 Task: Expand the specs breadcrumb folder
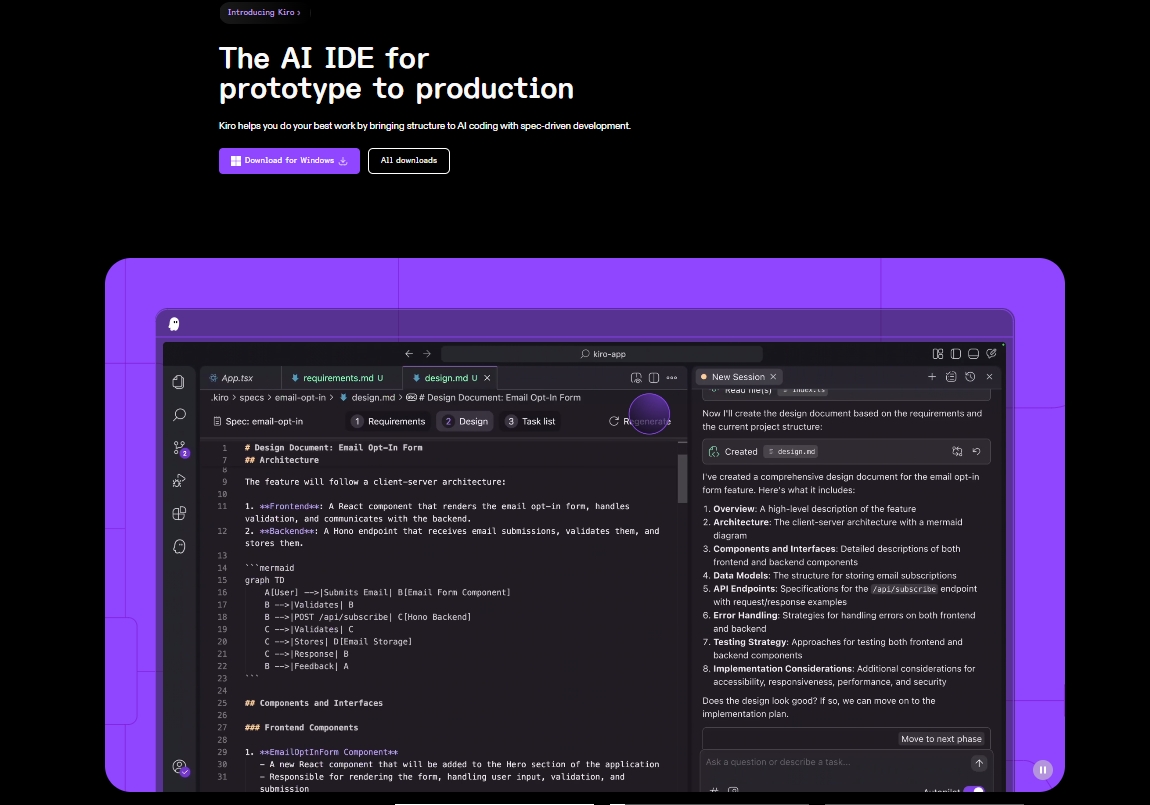251,397
